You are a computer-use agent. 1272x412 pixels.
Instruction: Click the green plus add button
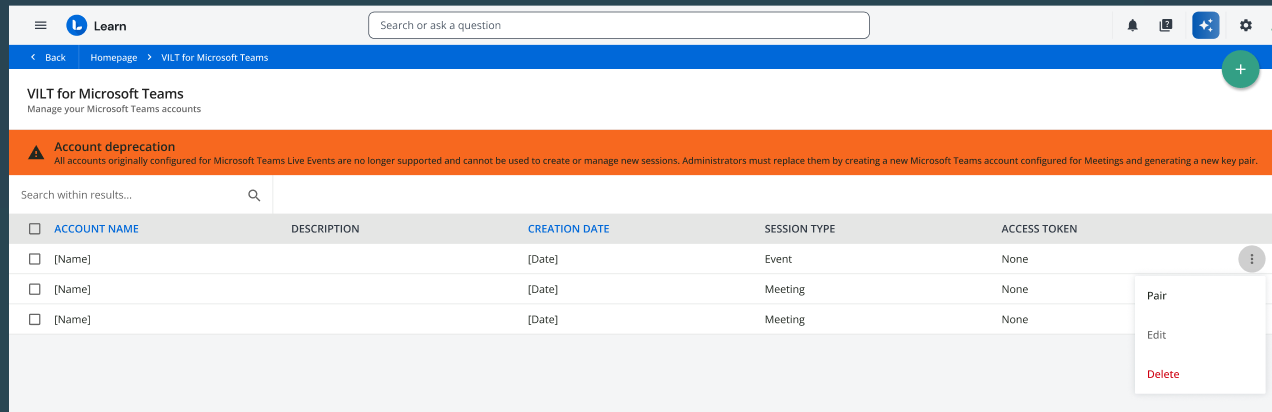coord(1240,70)
